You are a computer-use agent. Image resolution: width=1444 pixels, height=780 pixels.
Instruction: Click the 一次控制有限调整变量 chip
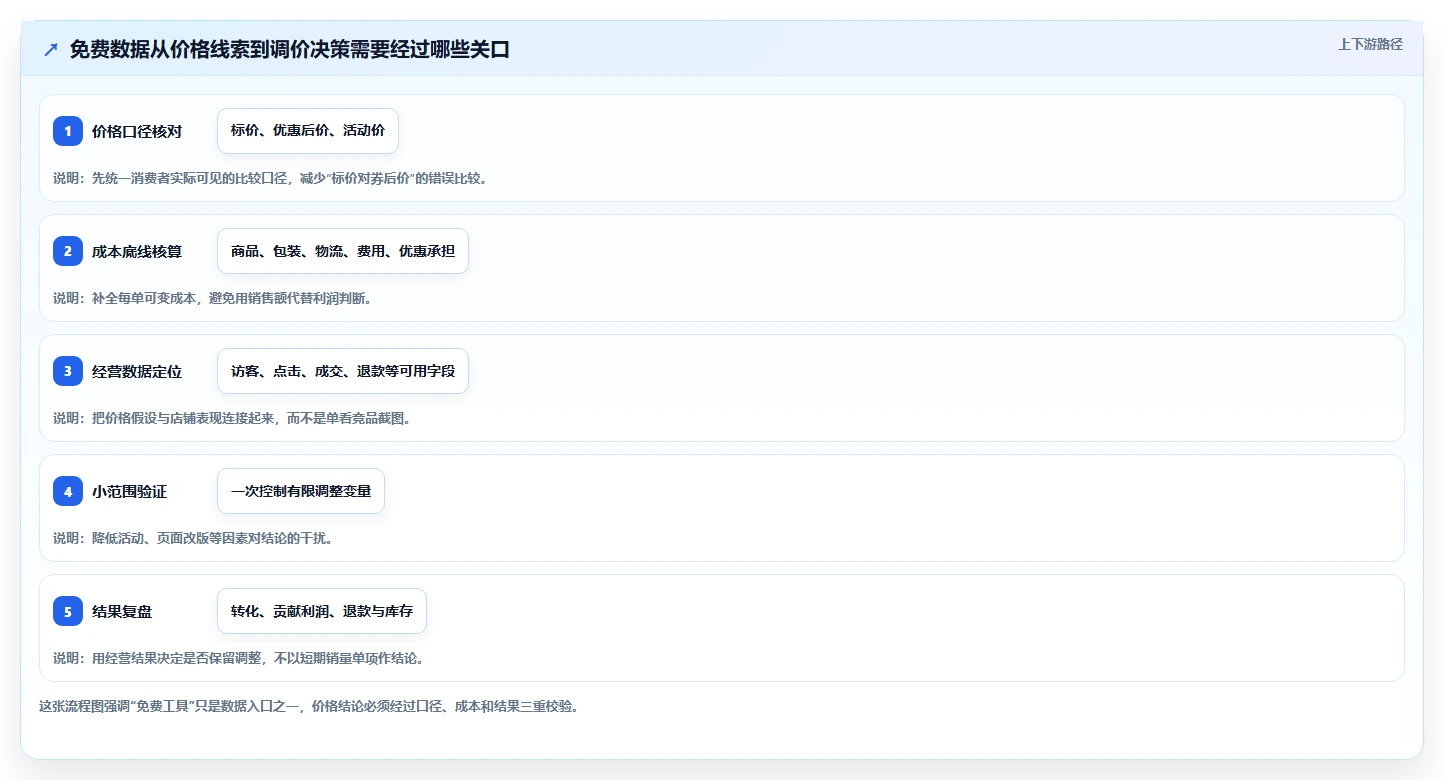301,491
